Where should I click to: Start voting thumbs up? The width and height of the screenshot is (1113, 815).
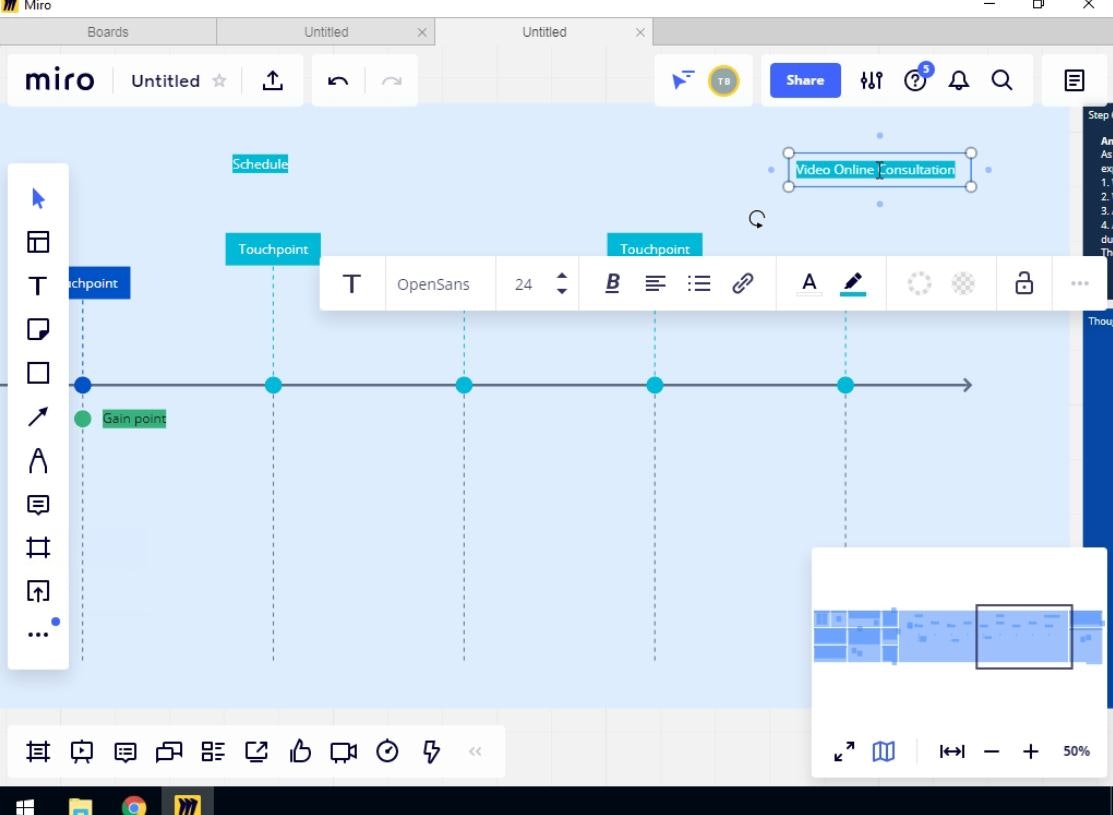[300, 751]
